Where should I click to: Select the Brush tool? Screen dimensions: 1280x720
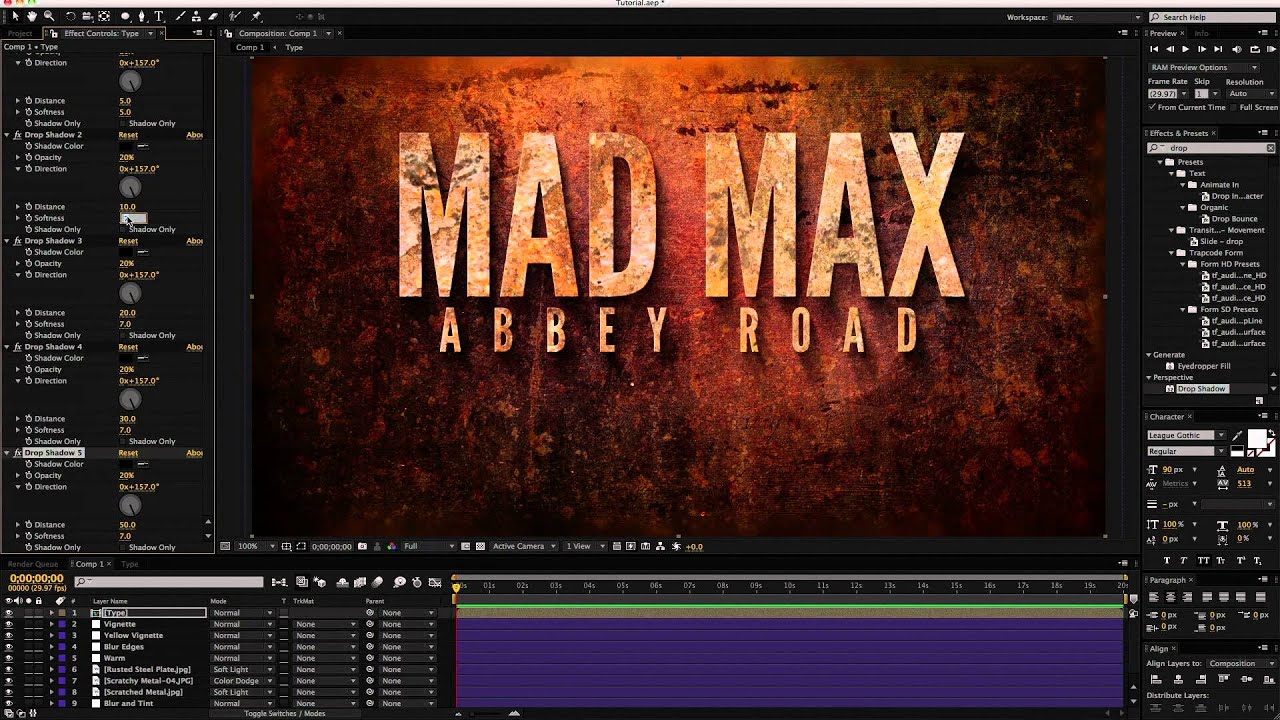point(179,16)
